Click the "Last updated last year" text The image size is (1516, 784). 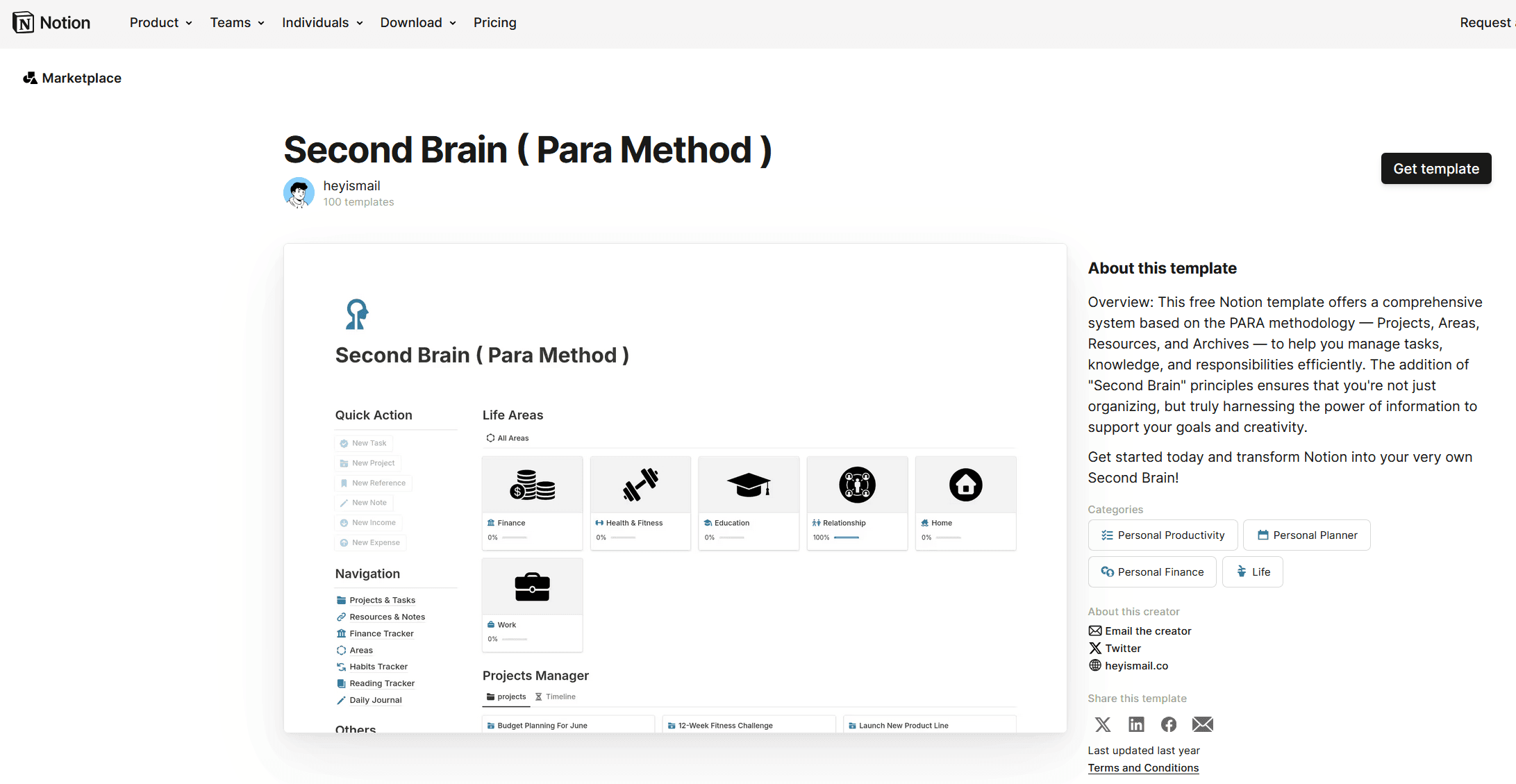1144,751
